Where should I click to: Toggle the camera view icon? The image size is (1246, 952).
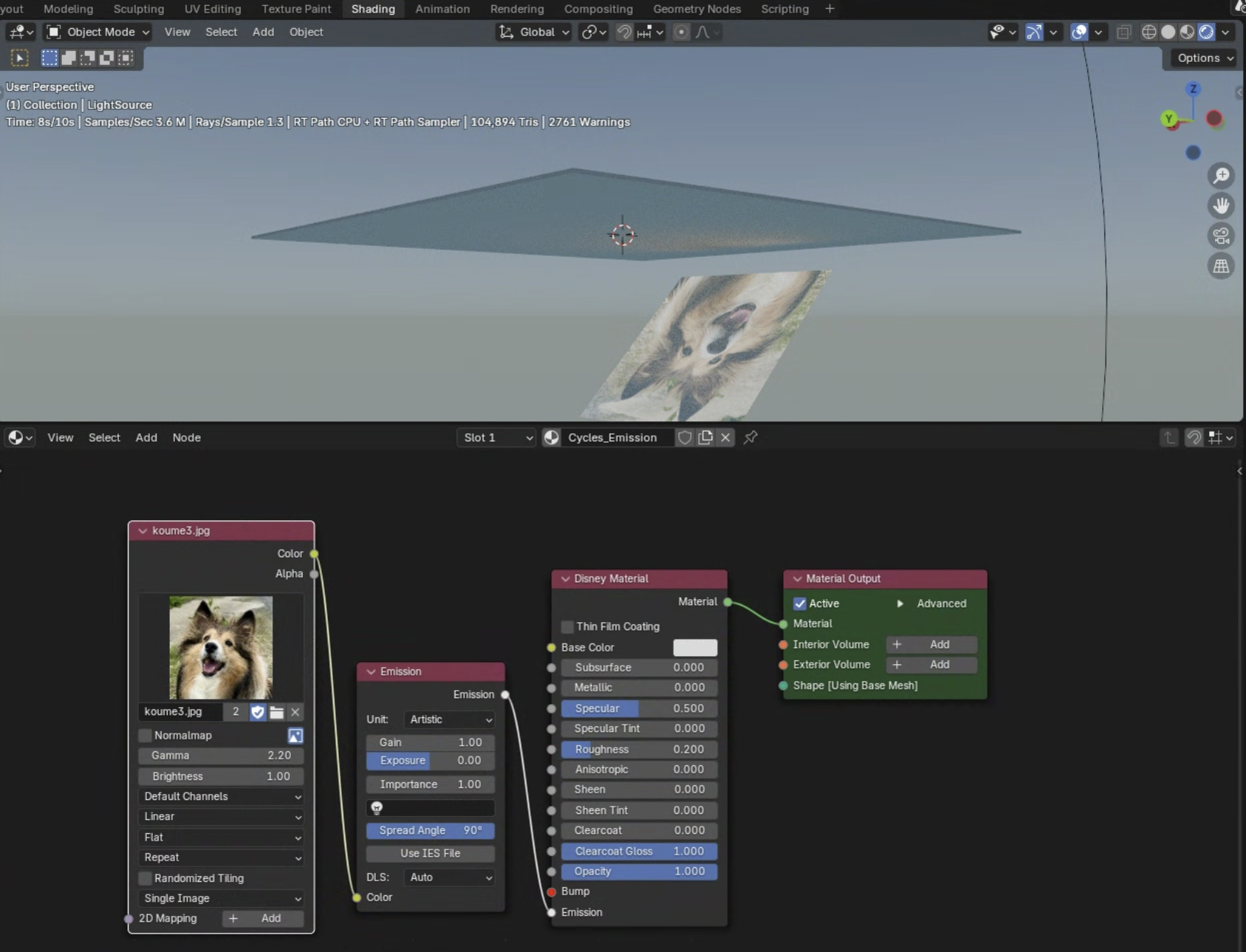tap(1222, 236)
